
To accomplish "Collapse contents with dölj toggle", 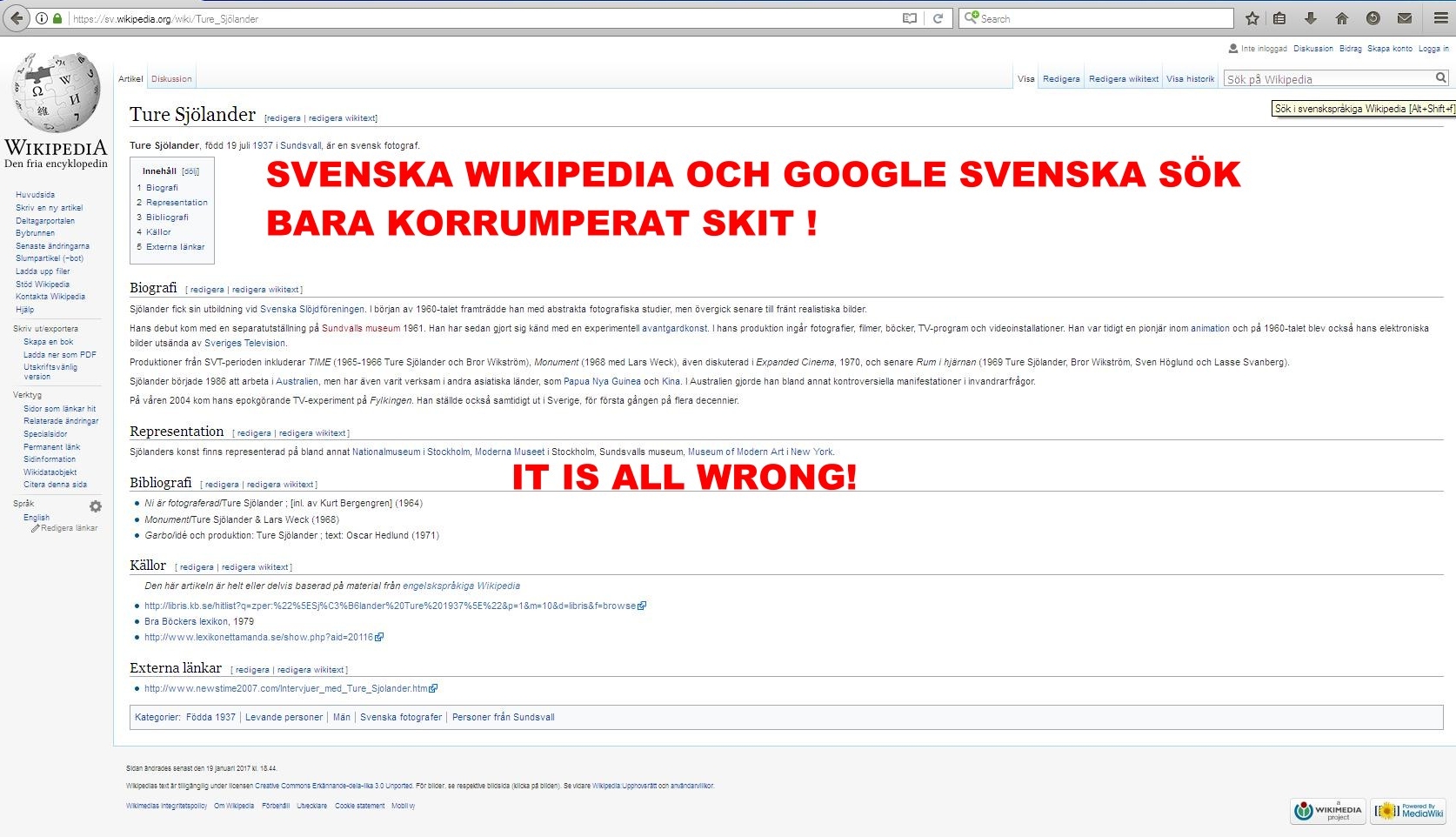I will 190,171.
